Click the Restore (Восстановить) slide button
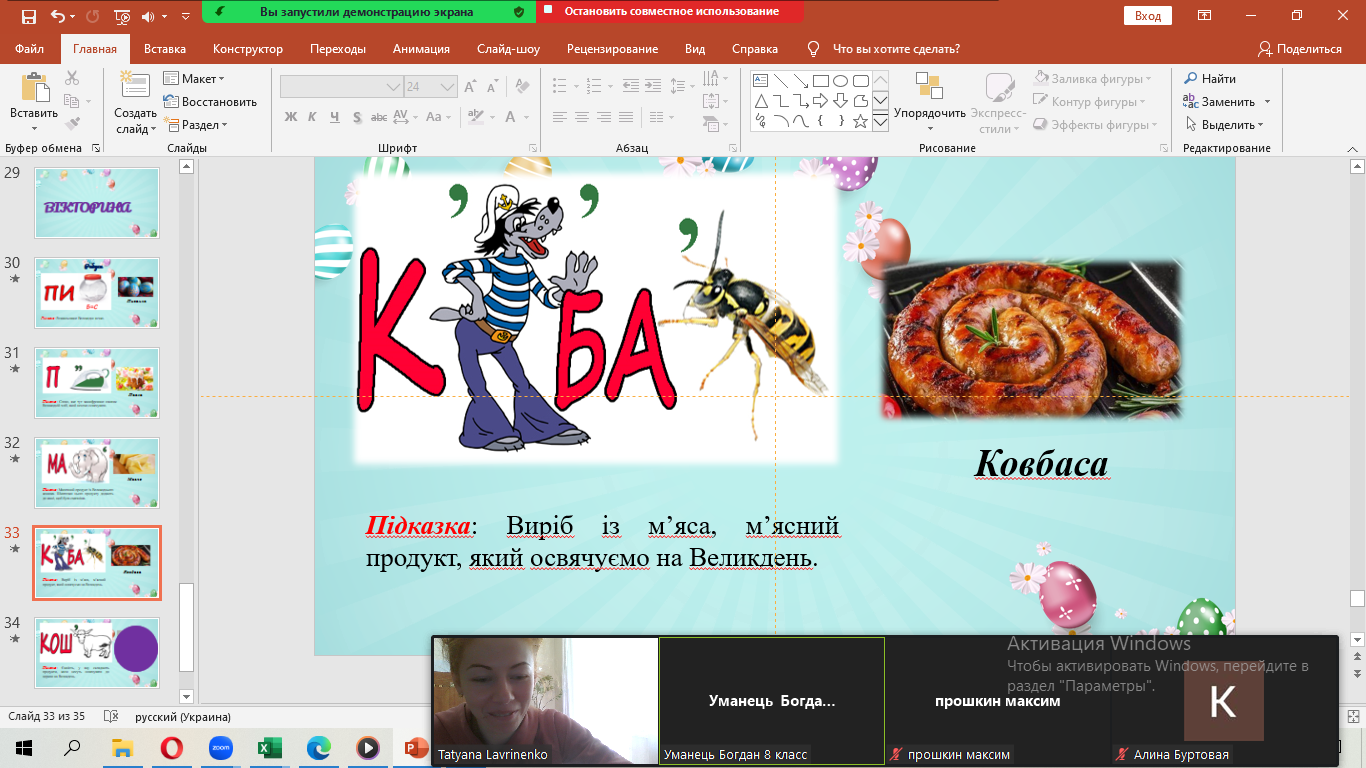Viewport: 1366px width, 768px height. tap(210, 102)
